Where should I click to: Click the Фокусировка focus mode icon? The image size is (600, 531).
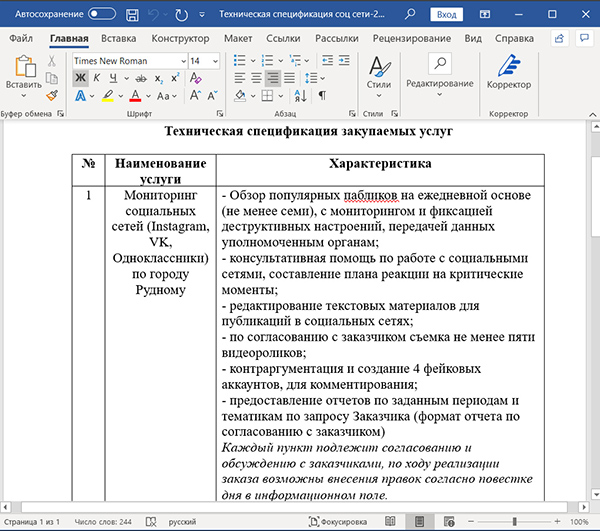[314, 521]
